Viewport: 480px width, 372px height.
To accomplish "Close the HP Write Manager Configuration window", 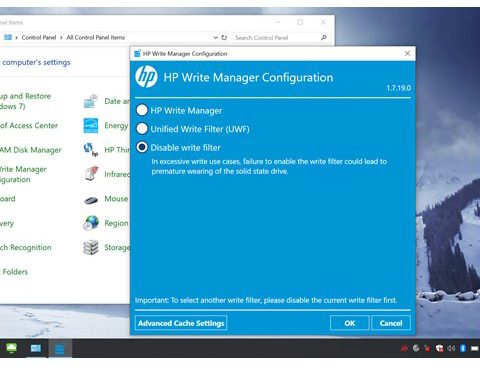I will (407, 53).
